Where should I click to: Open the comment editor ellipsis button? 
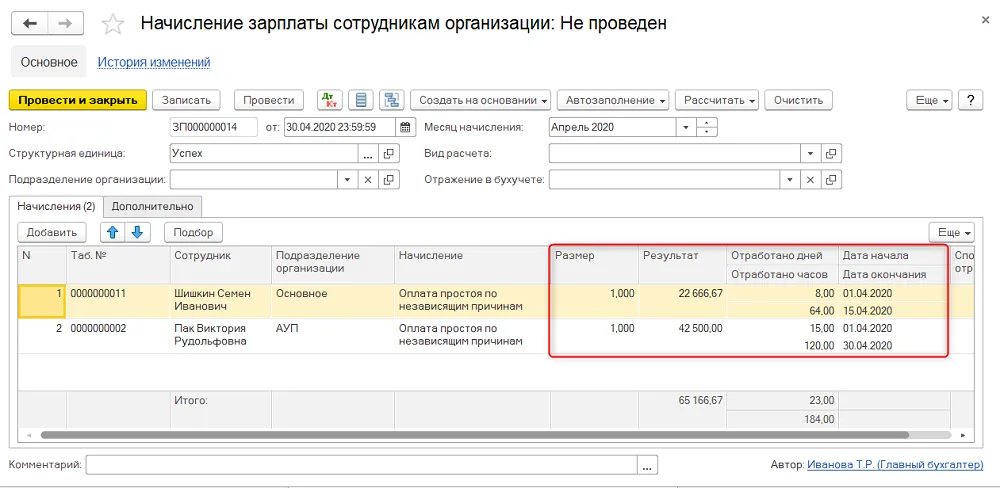pyautogui.click(x=647, y=466)
